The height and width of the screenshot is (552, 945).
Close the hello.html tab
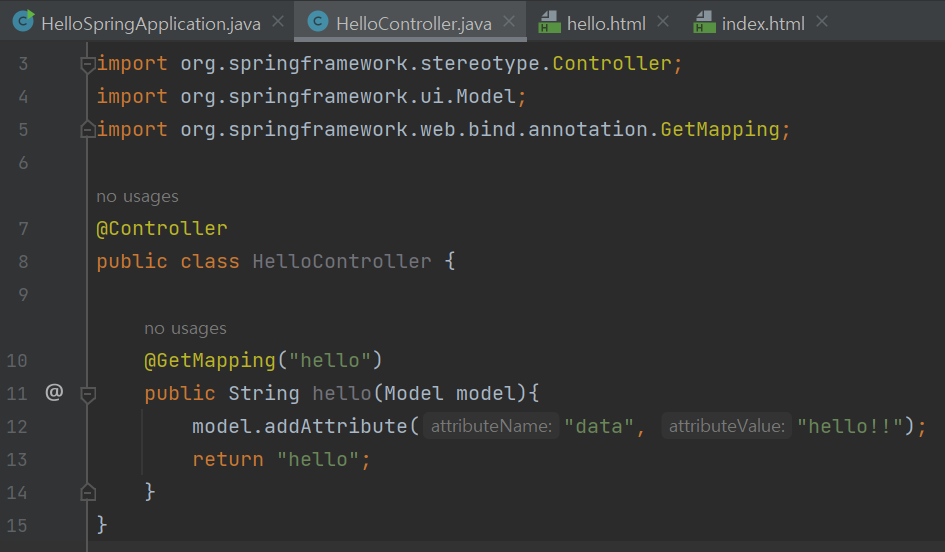(x=663, y=22)
